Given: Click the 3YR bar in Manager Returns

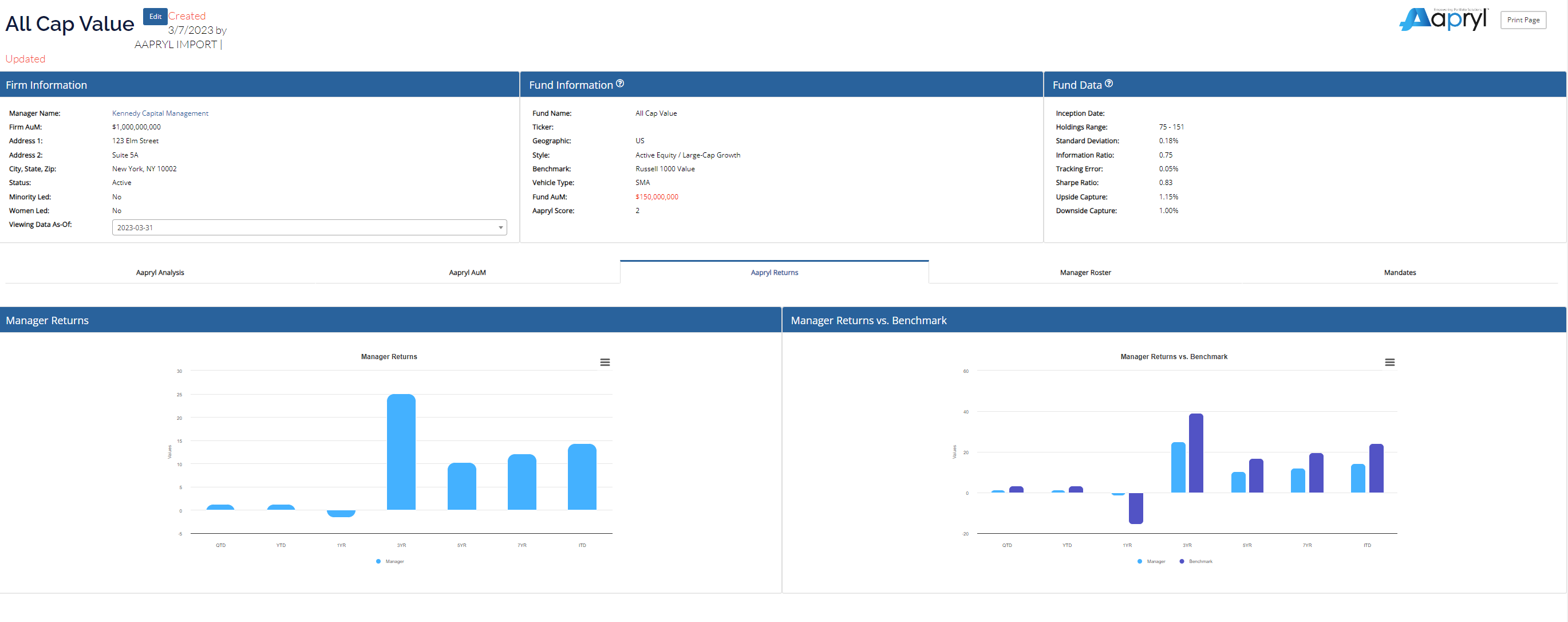Looking at the screenshot, I should [x=401, y=452].
